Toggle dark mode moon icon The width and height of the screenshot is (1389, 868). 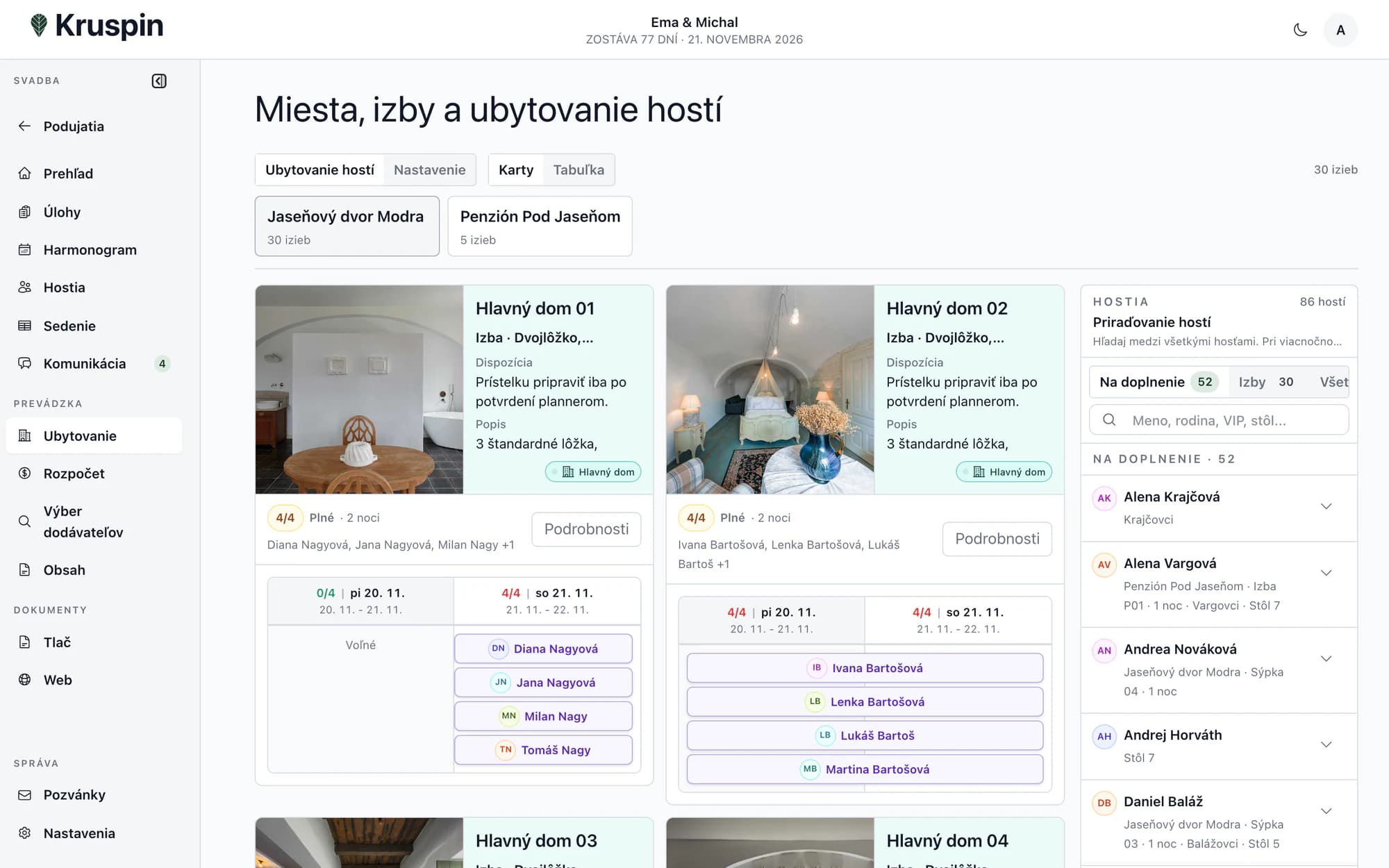(x=1300, y=30)
